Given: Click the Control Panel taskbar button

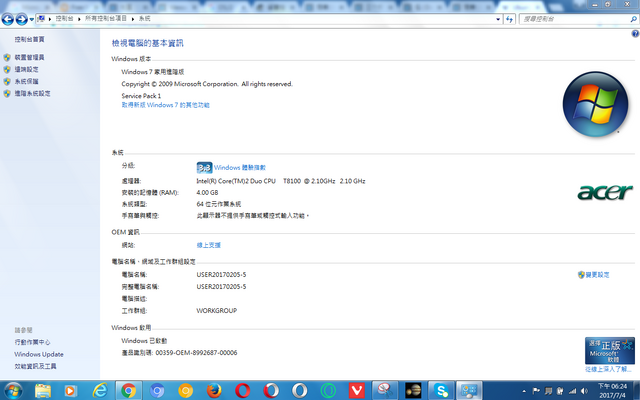Looking at the screenshot, I should (469, 391).
